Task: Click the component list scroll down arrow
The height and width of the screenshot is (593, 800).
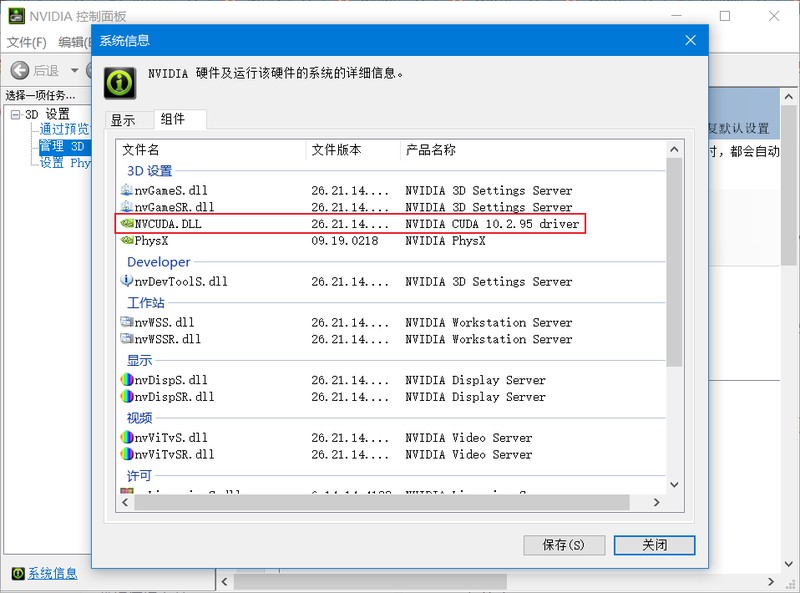Action: point(674,485)
